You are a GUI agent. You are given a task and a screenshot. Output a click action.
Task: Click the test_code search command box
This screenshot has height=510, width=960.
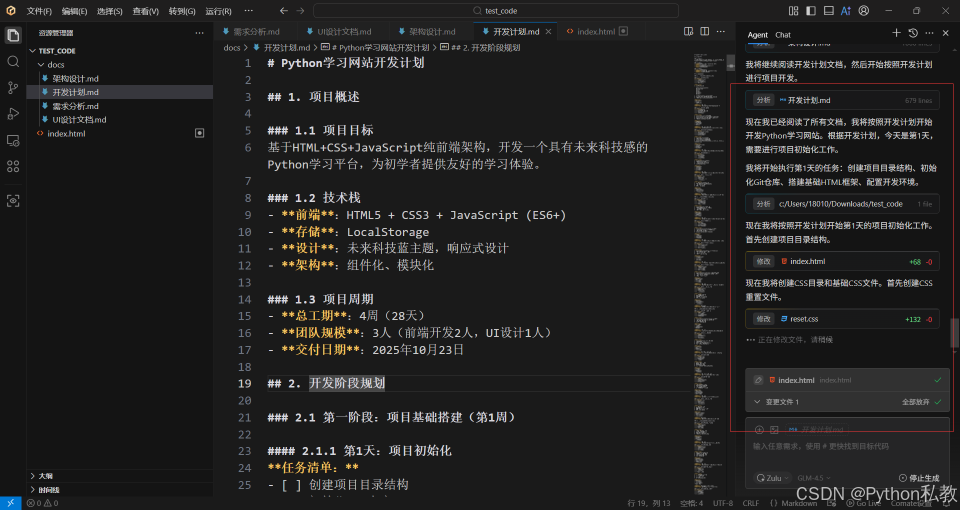pos(496,11)
